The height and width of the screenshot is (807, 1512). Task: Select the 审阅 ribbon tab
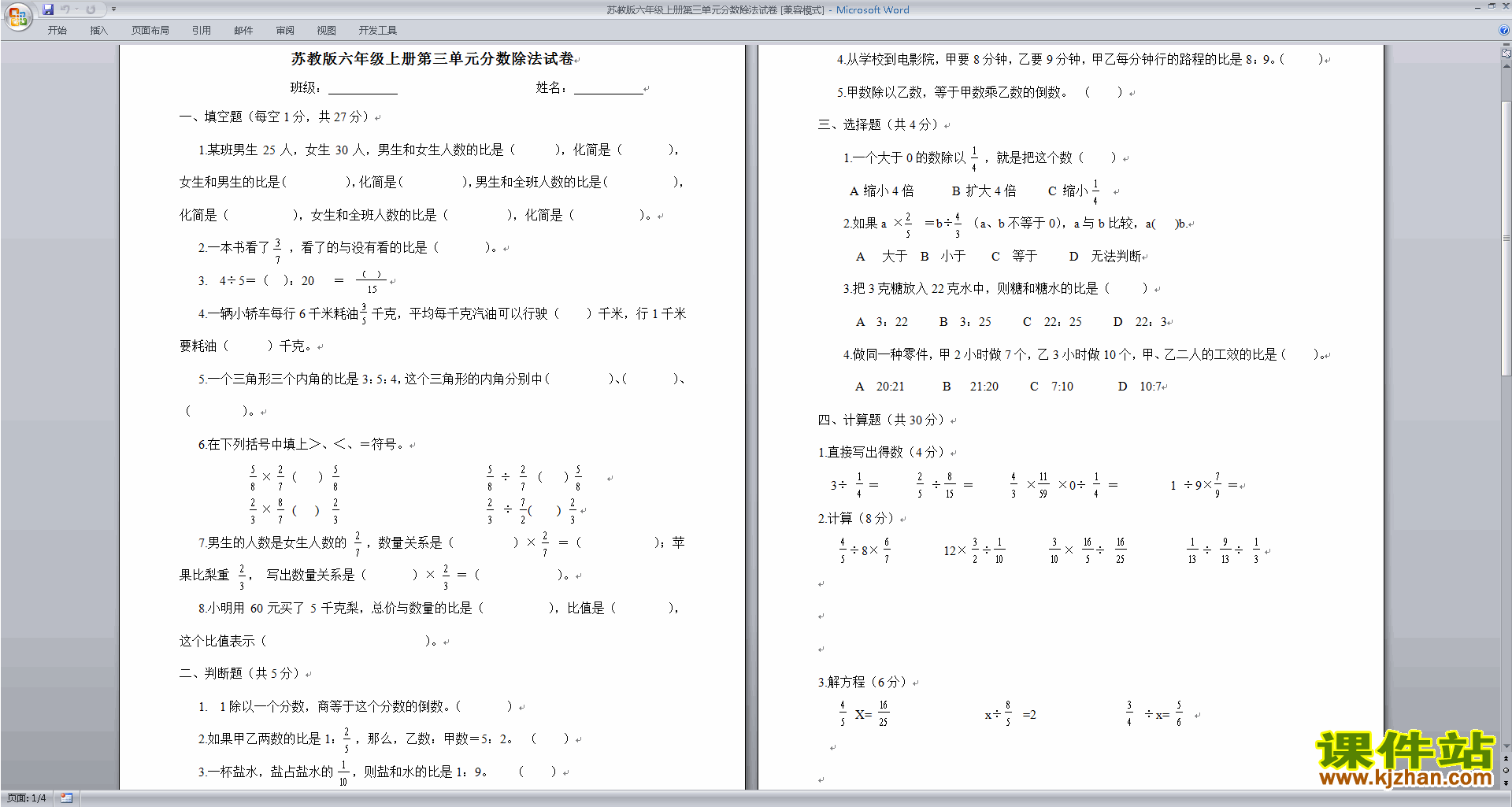point(285,30)
